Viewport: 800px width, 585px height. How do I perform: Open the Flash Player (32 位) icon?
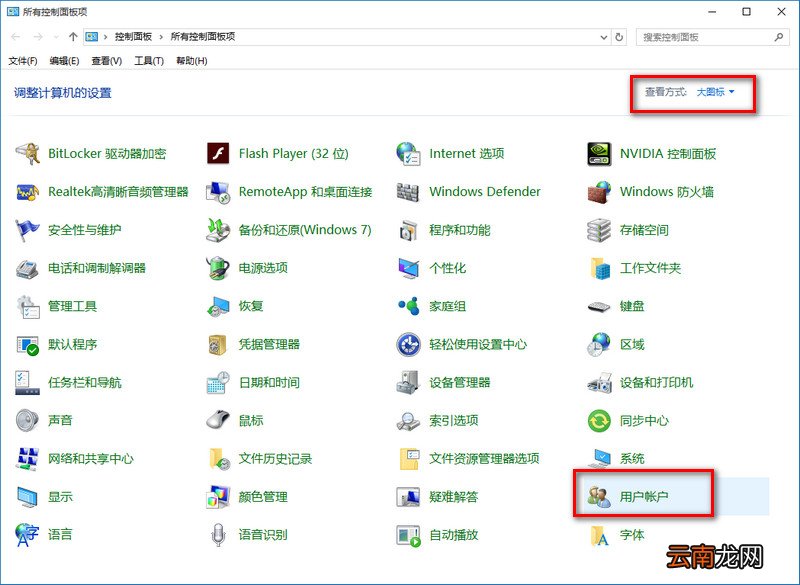click(x=218, y=154)
